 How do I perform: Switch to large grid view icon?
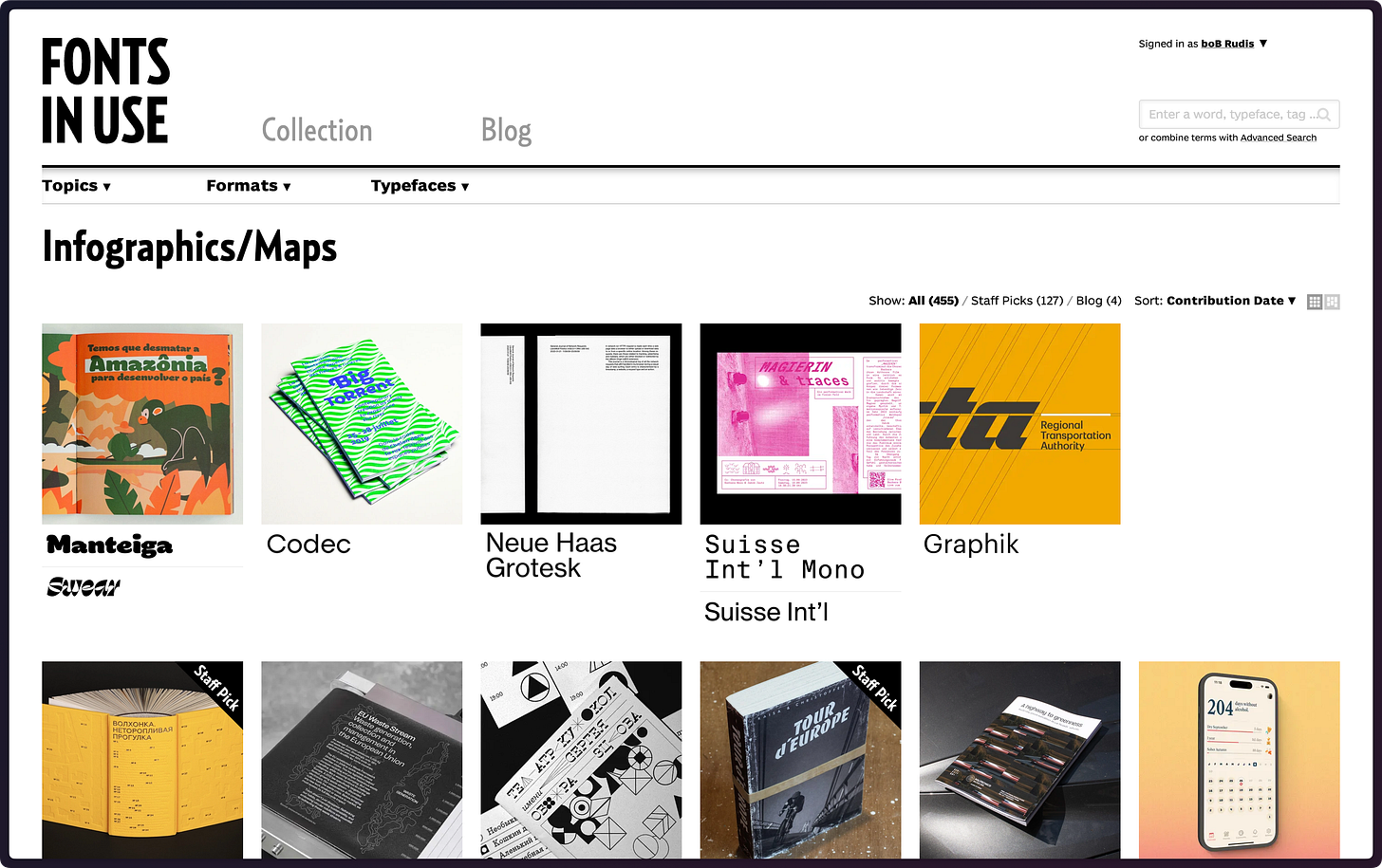pos(1333,302)
